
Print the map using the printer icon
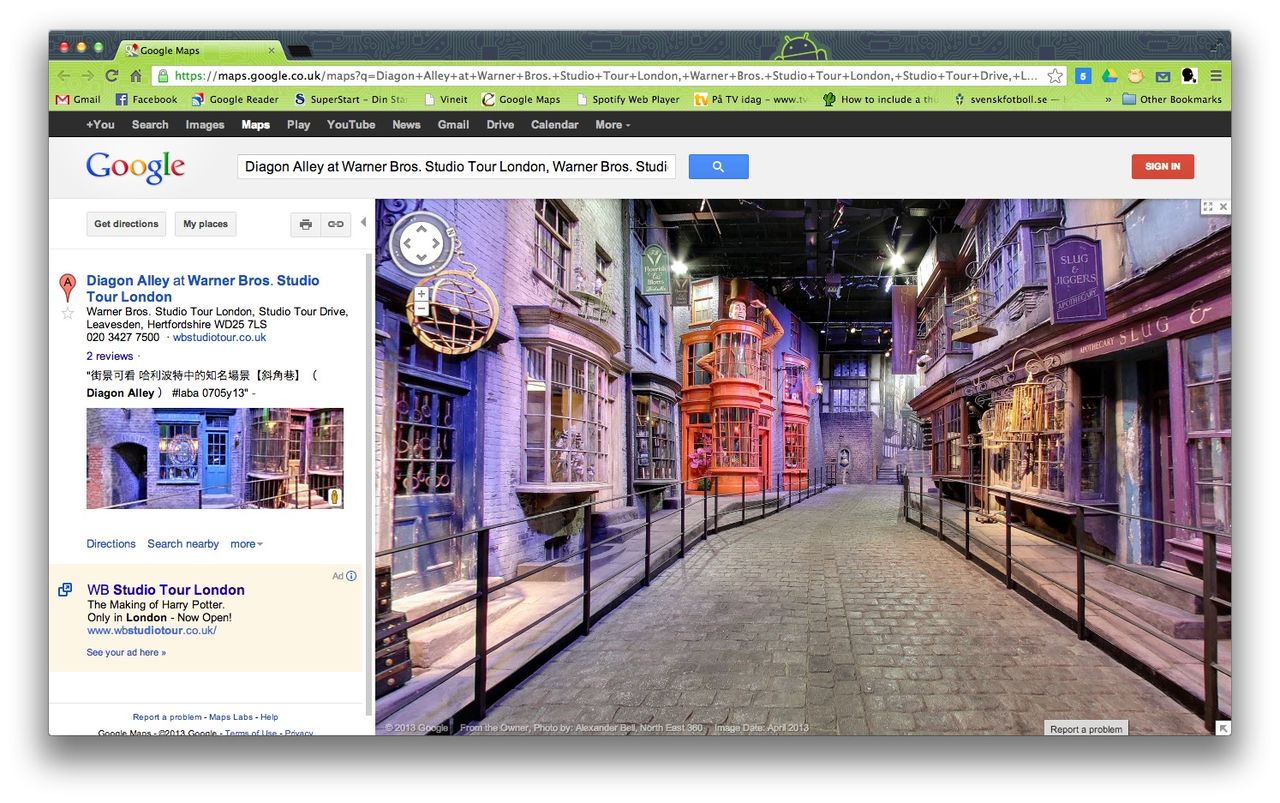[306, 224]
